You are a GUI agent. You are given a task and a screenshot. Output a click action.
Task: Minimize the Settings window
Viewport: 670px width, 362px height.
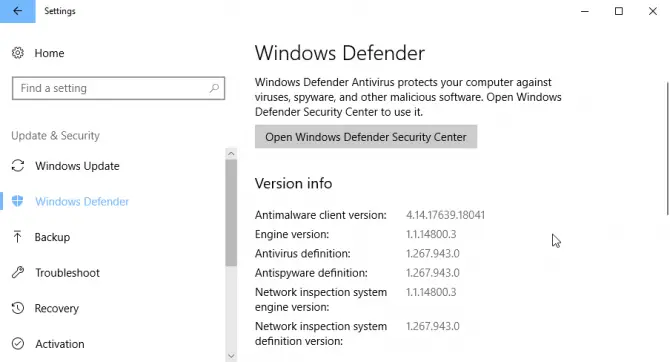click(585, 11)
